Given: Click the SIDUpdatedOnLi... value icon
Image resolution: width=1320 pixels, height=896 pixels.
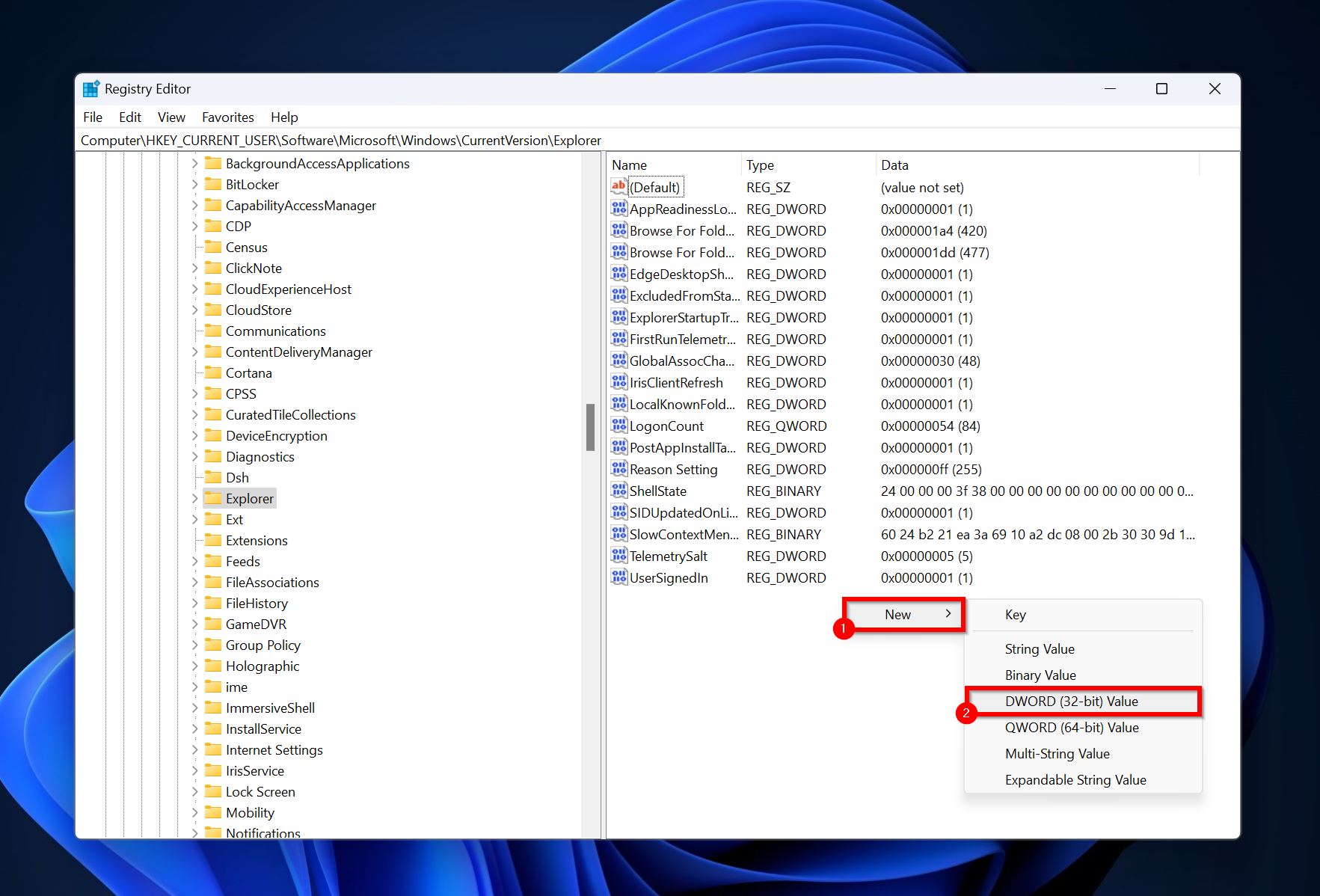Looking at the screenshot, I should [x=618, y=512].
